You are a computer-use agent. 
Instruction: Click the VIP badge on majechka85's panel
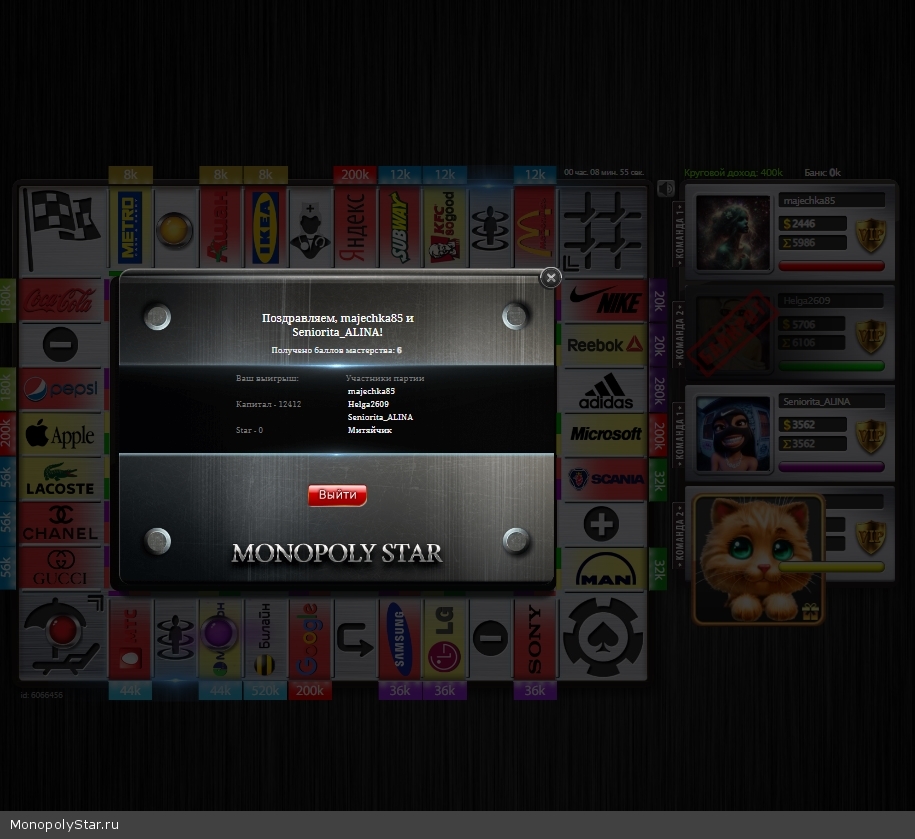coord(871,235)
